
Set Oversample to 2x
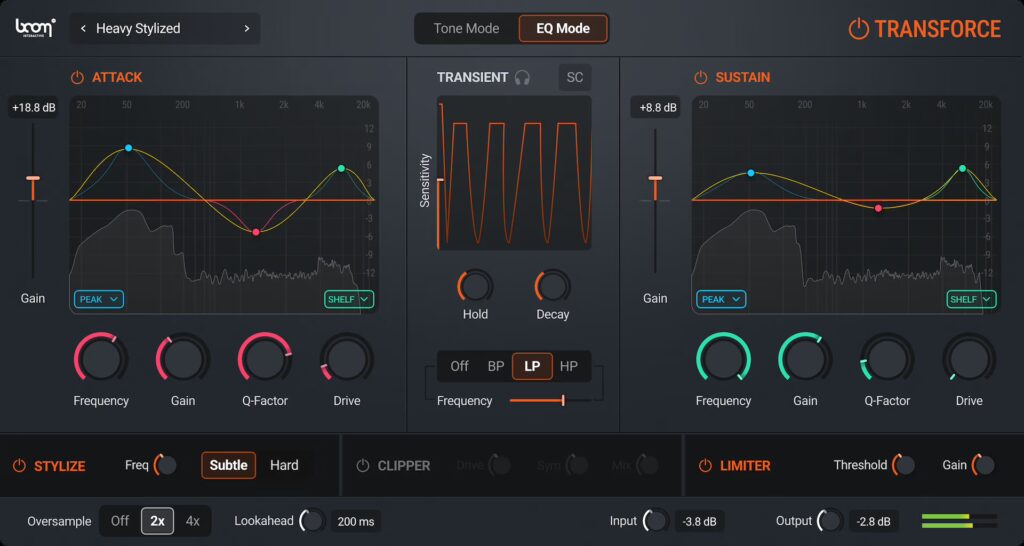(x=157, y=521)
